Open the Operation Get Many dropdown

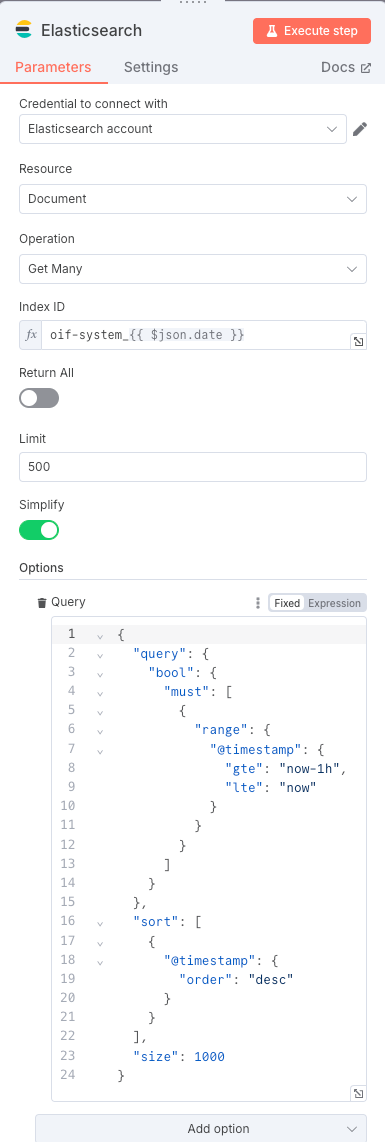(x=193, y=269)
